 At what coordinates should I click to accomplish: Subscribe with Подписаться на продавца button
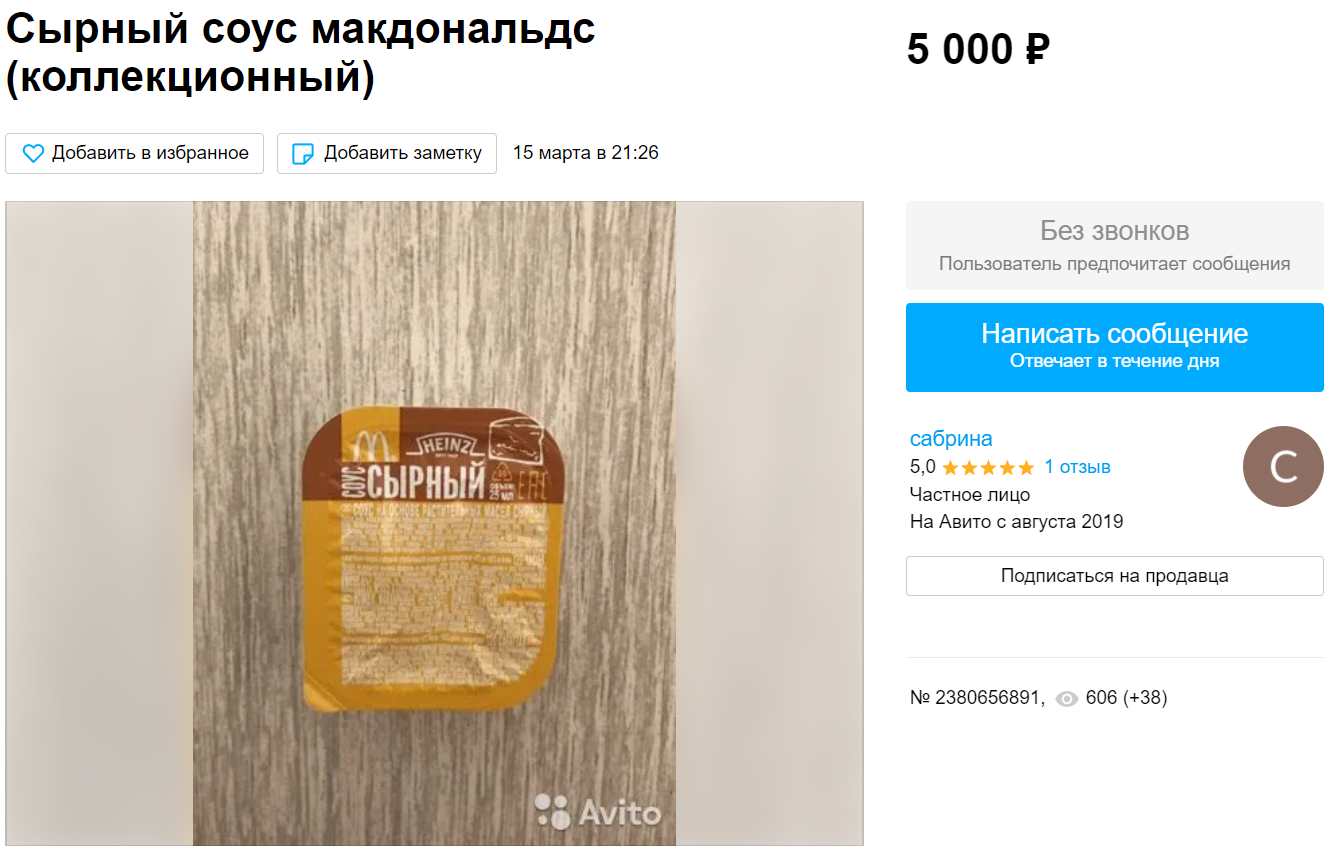1114,576
